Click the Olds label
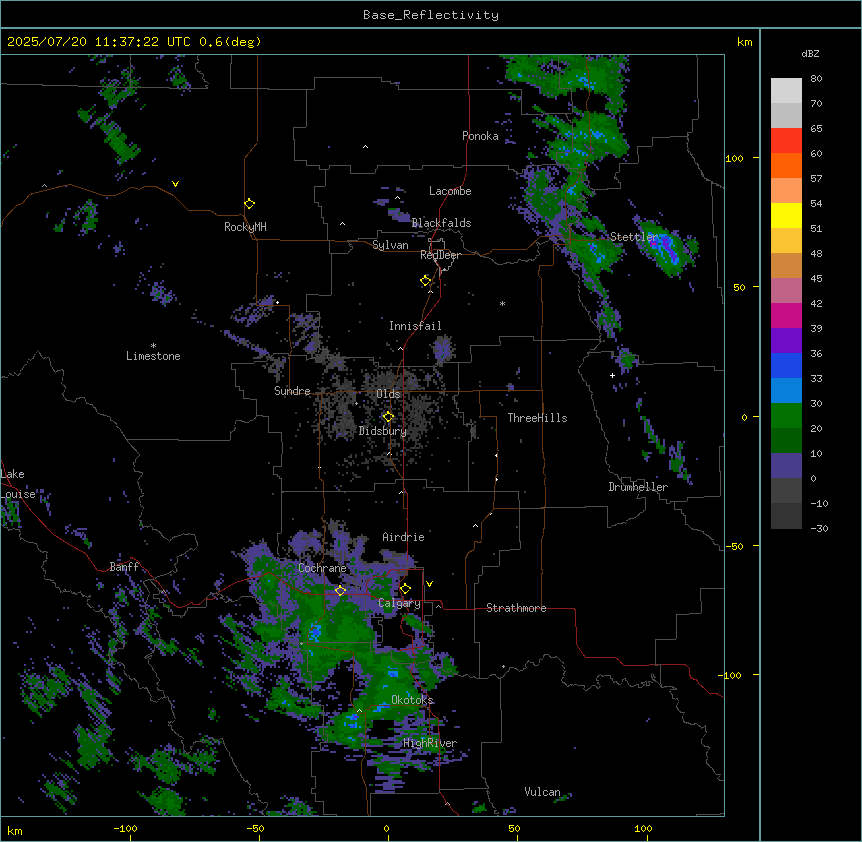 click(388, 394)
